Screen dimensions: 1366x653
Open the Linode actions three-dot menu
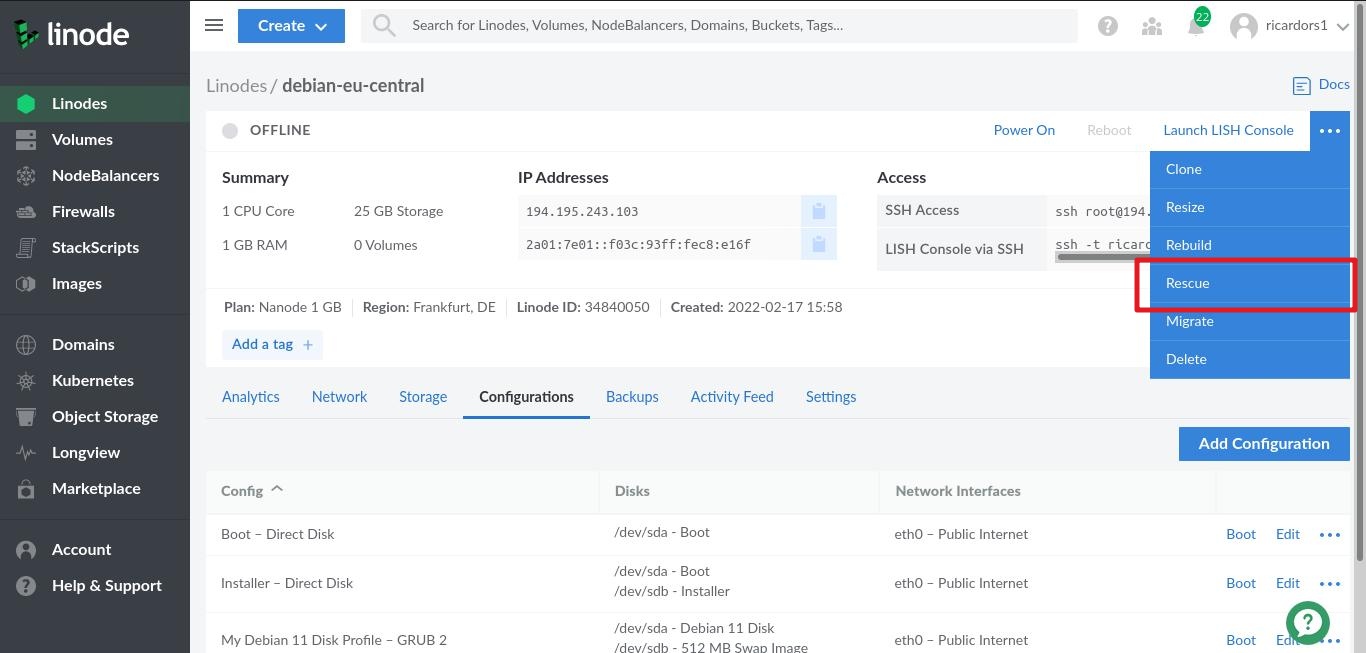[x=1329, y=130]
